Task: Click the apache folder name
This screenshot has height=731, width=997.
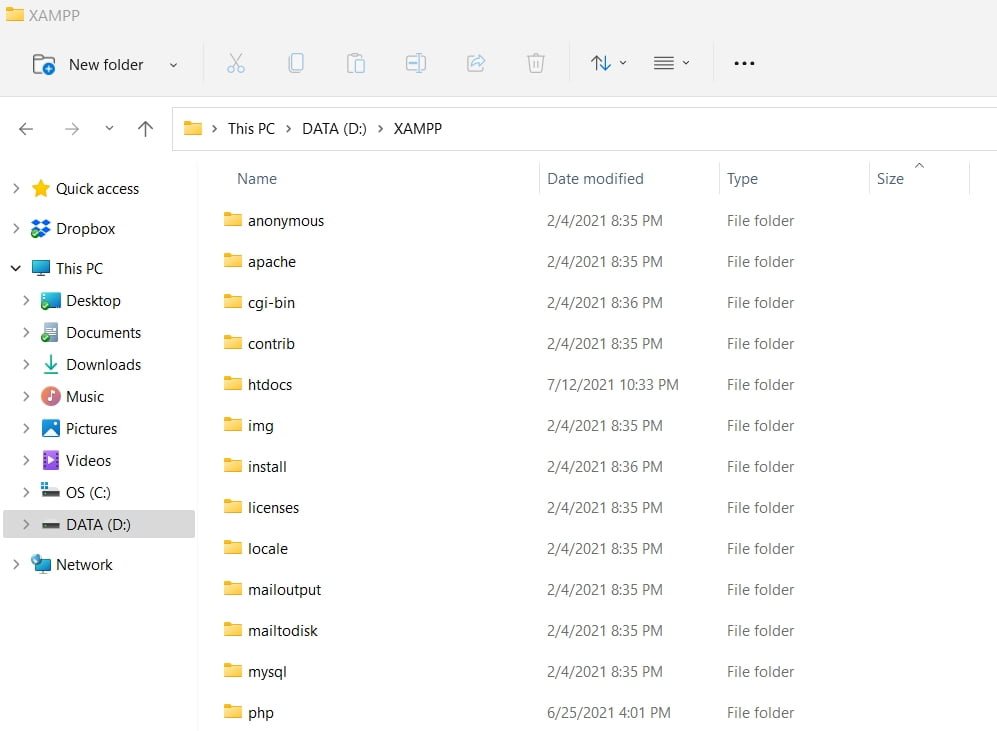Action: [x=272, y=263]
